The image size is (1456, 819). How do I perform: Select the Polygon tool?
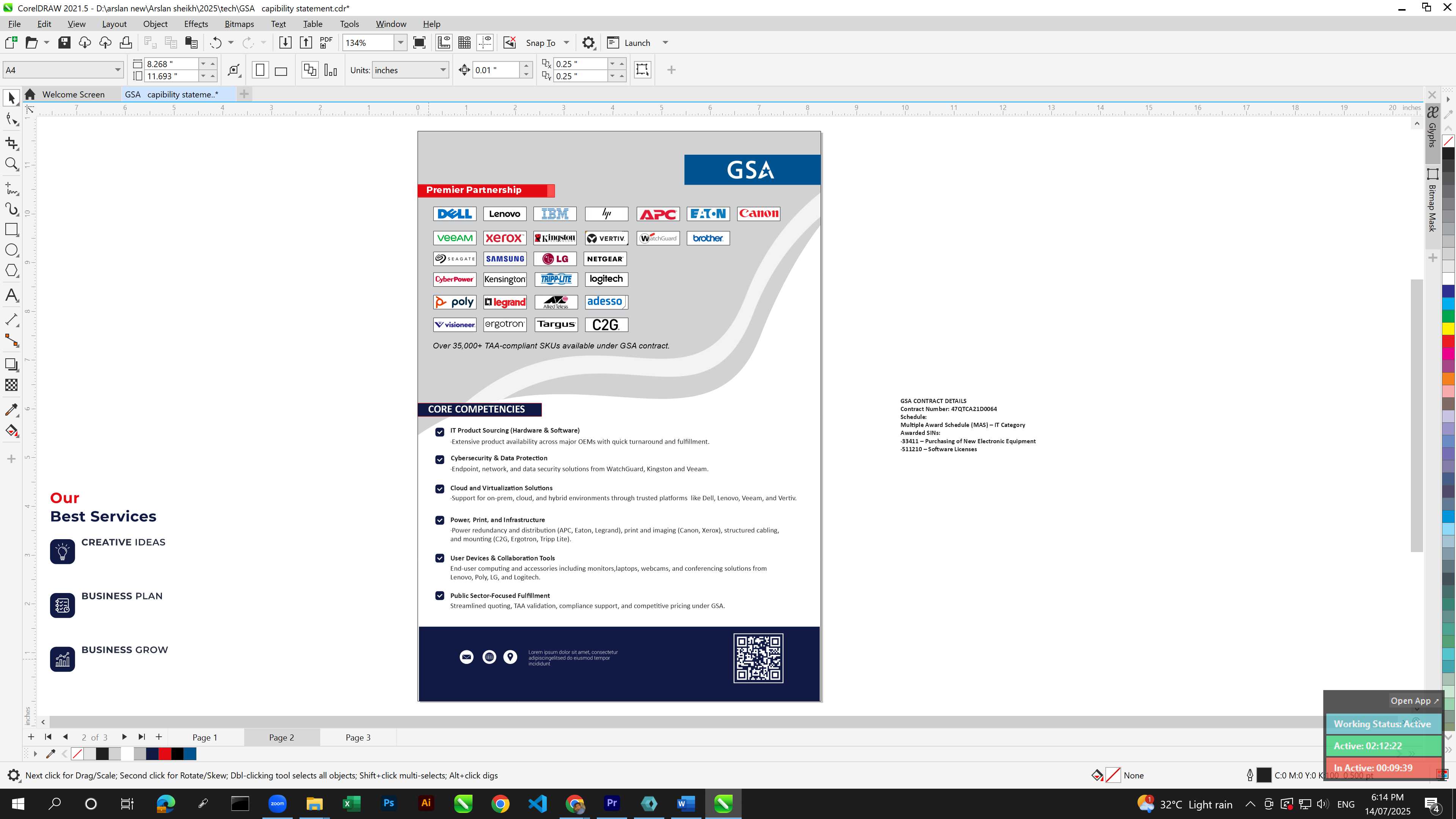point(11,270)
